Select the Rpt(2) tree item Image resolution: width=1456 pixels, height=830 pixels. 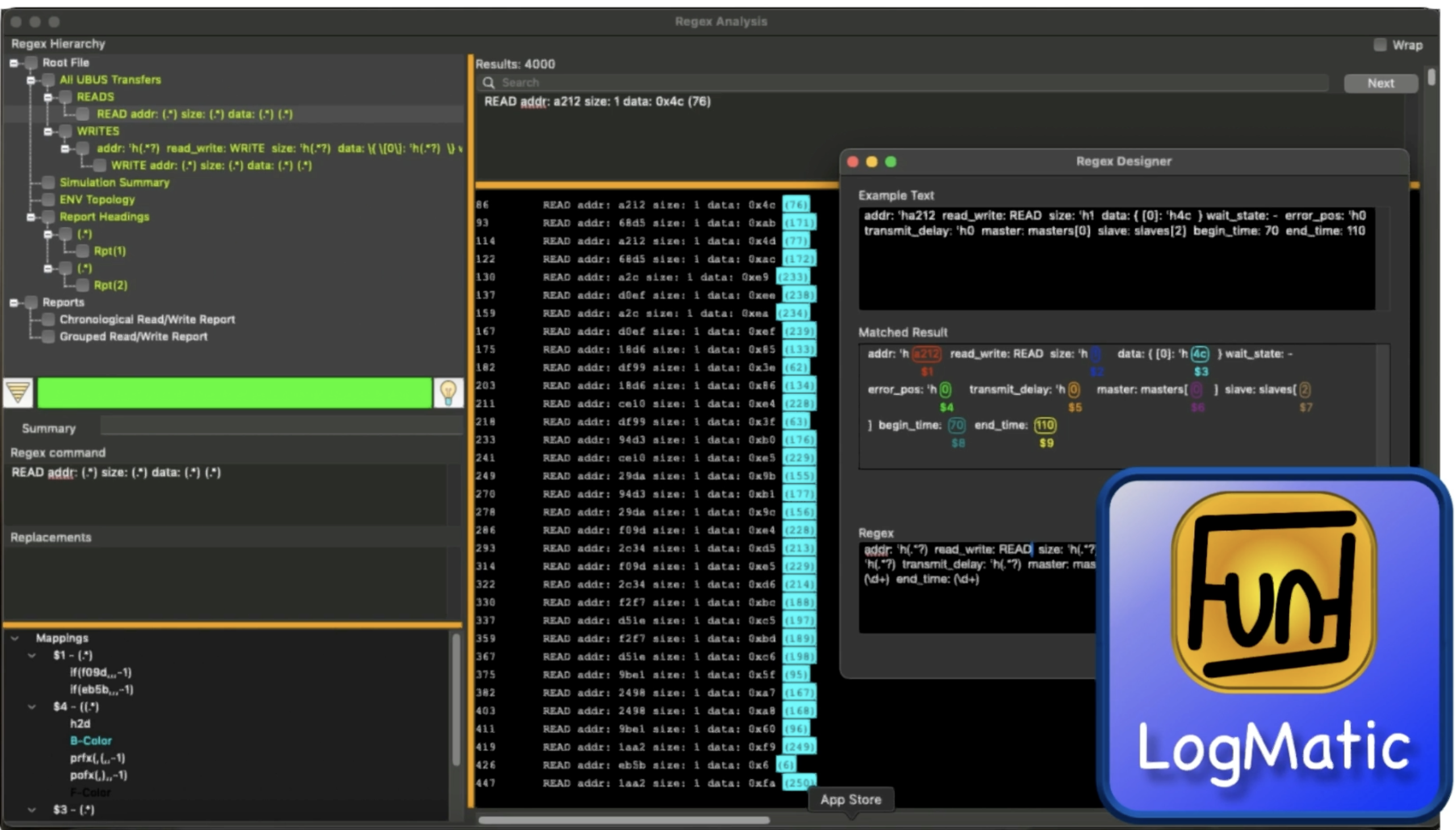110,285
